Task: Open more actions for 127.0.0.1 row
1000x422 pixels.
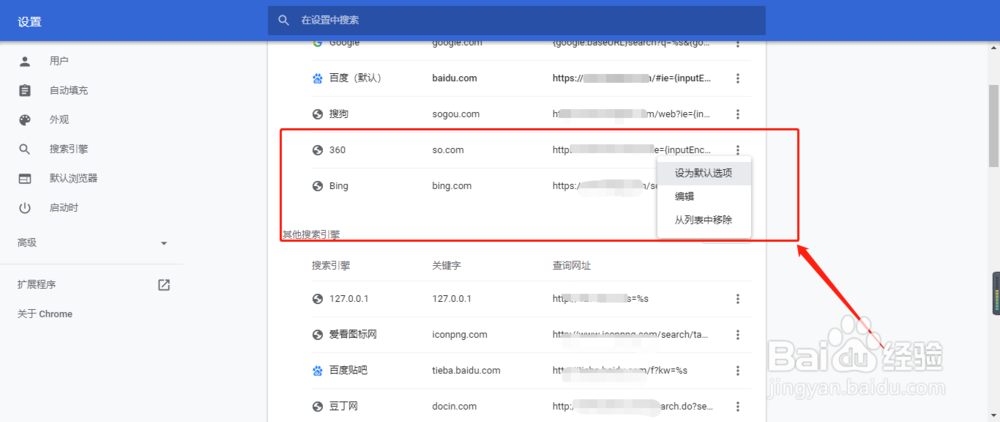Action: 738,298
